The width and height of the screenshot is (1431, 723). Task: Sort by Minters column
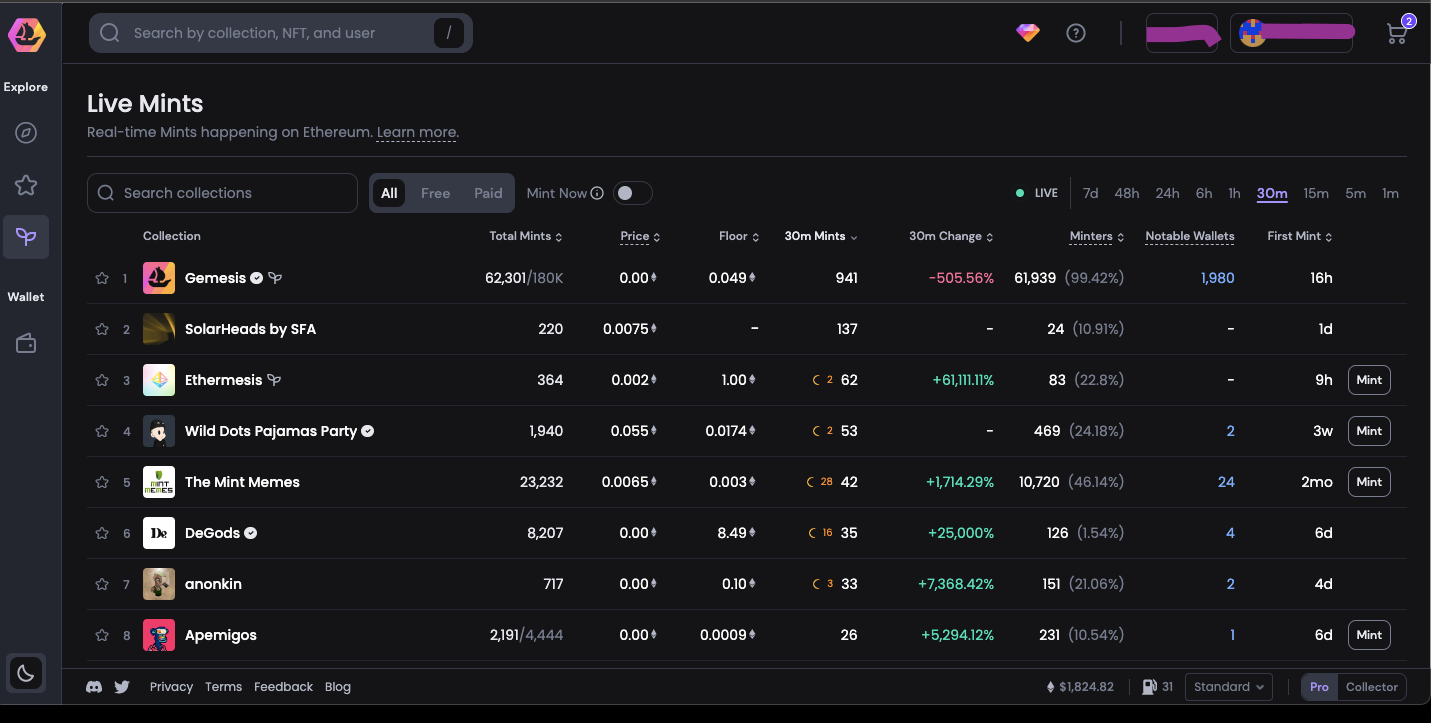(x=1097, y=236)
